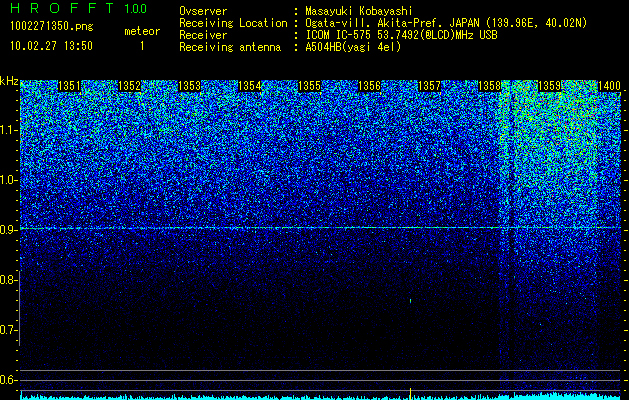629x400 pixels.
Task: Click the 1351 time marker
Action: (x=69, y=86)
